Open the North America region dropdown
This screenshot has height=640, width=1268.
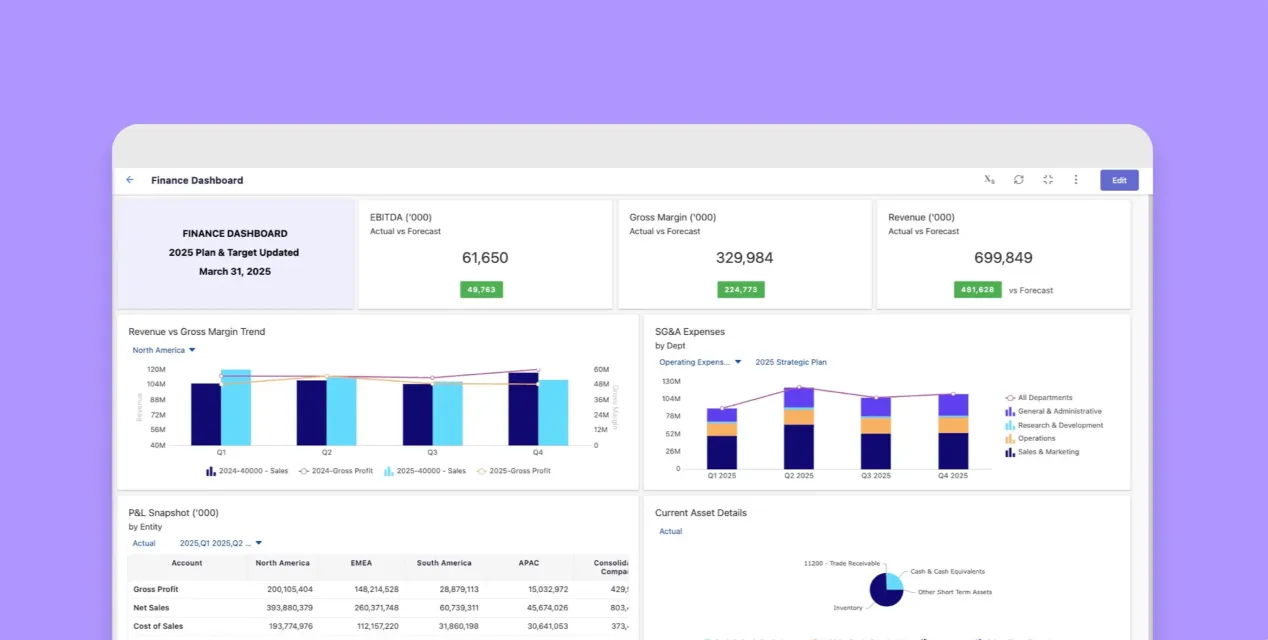(163, 349)
